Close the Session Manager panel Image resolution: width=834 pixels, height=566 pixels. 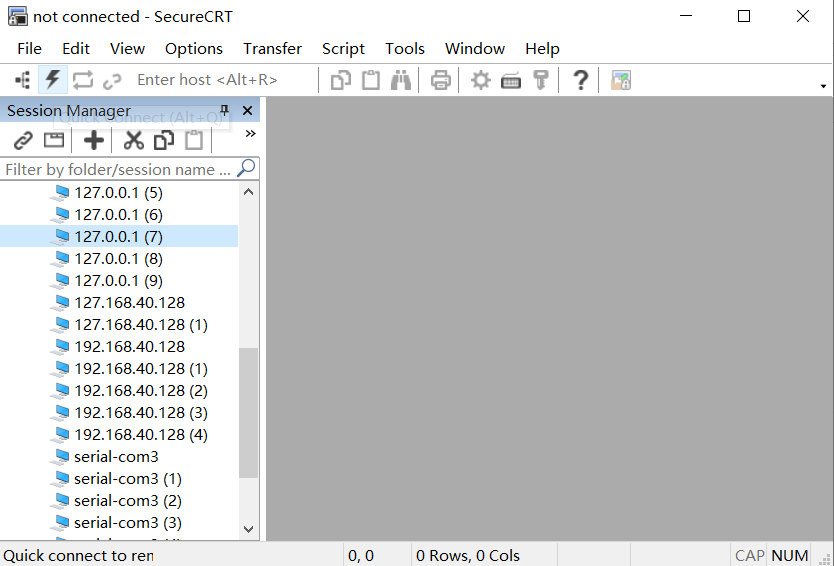click(x=247, y=110)
